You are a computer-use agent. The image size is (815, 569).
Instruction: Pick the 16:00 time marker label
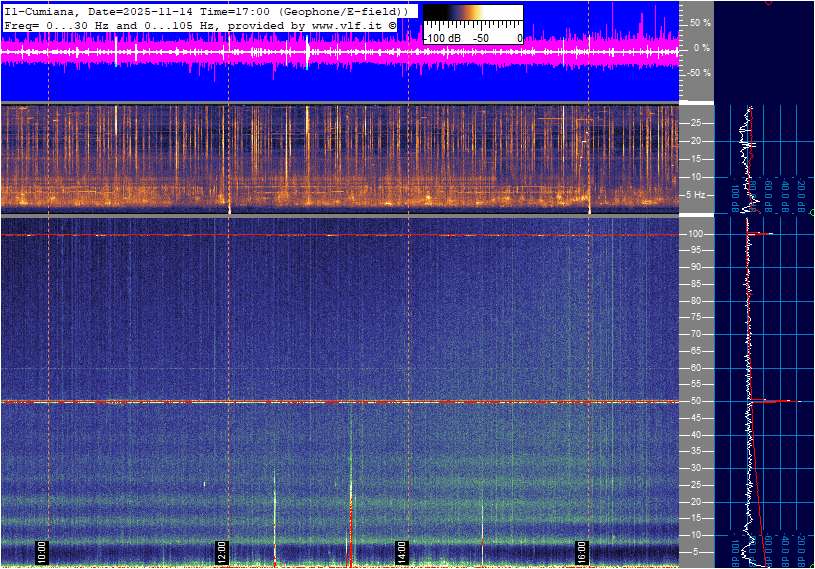[582, 552]
